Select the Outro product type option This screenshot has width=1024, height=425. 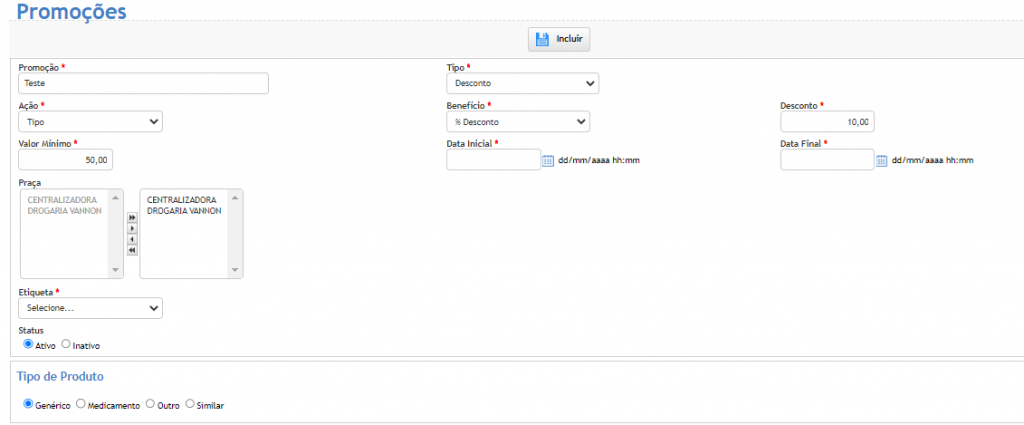151,404
